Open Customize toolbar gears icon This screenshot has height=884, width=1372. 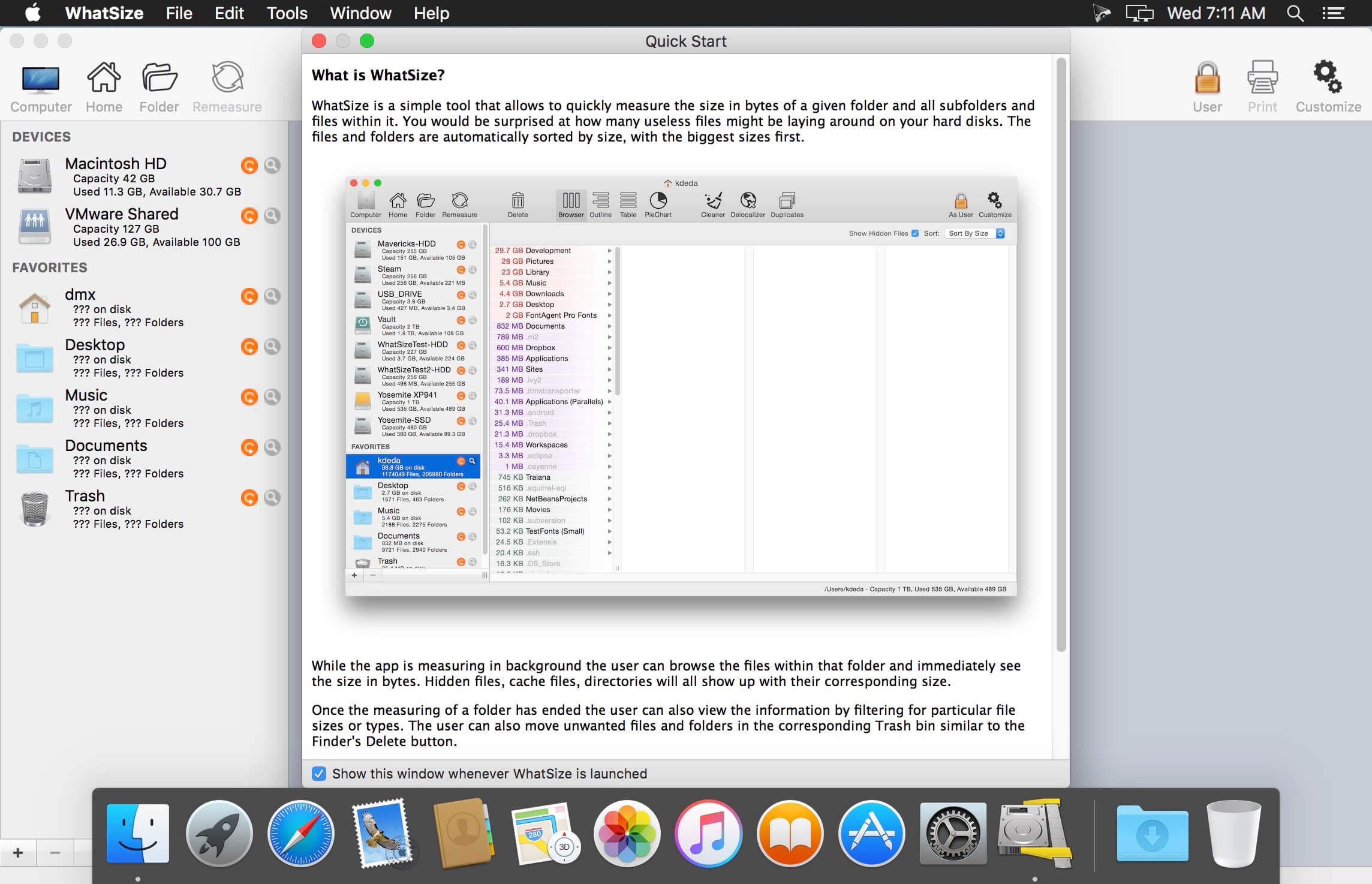(x=1328, y=88)
